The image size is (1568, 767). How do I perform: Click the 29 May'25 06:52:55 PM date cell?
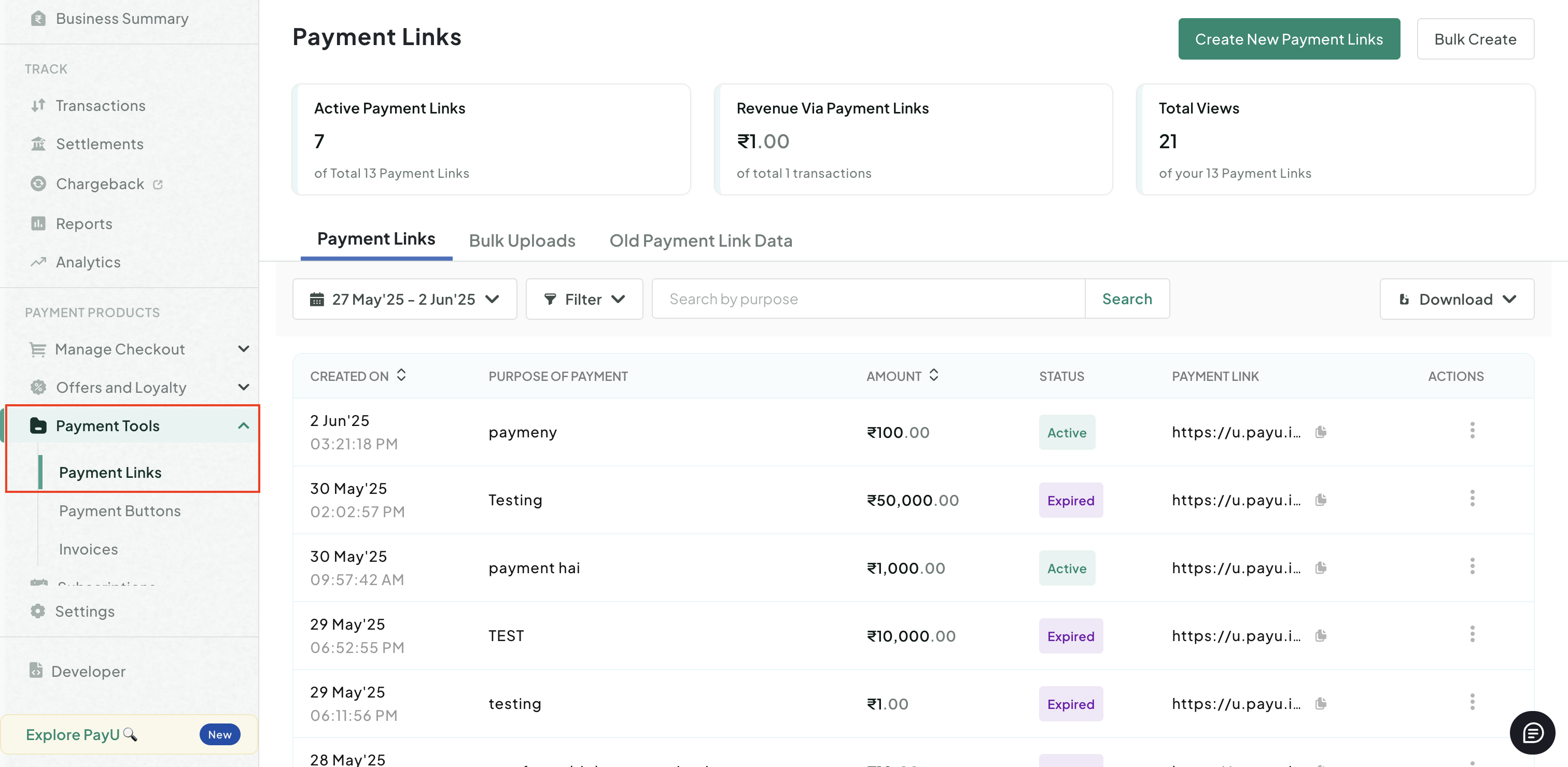(357, 635)
